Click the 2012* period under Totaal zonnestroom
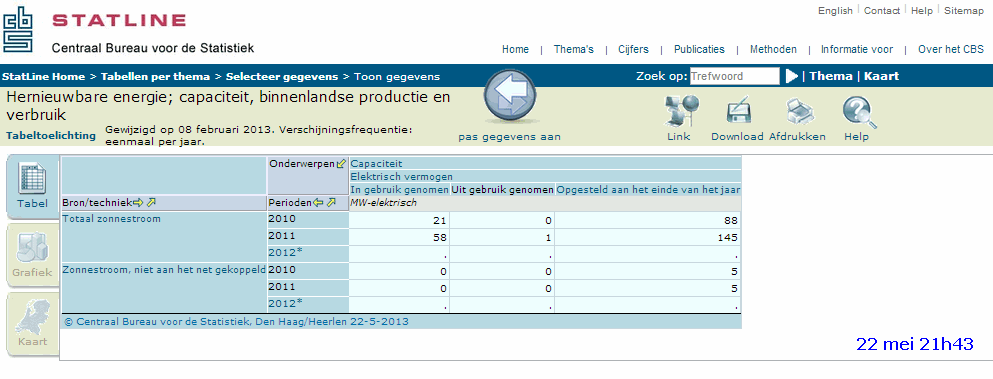The width and height of the screenshot is (993, 379). tap(285, 252)
